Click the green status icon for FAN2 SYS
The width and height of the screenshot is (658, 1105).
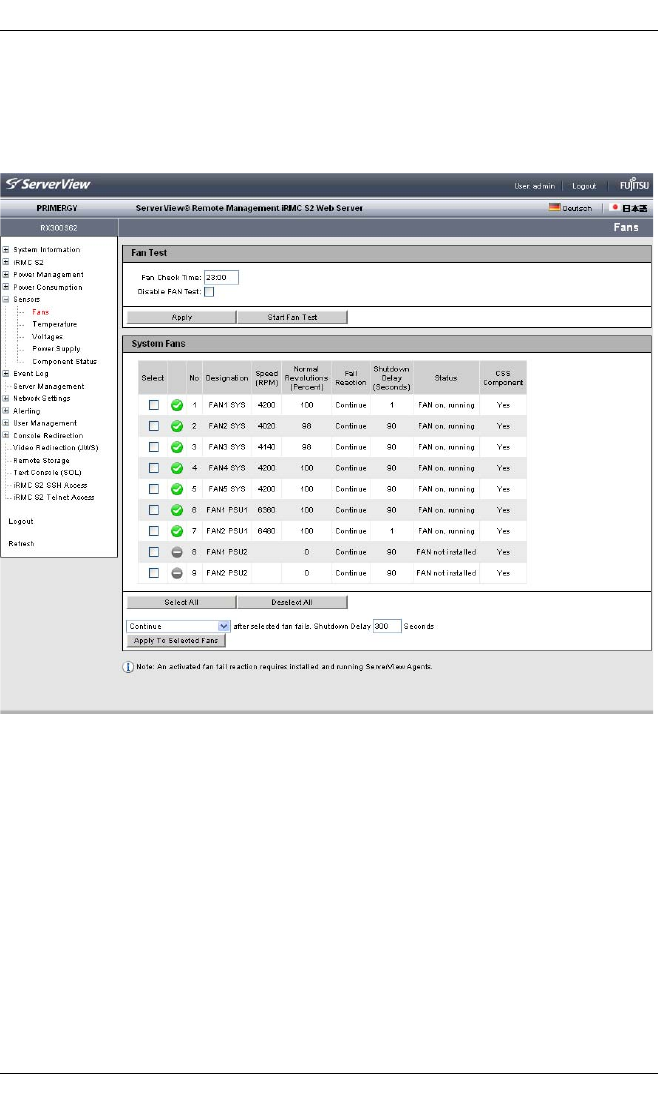(x=177, y=426)
